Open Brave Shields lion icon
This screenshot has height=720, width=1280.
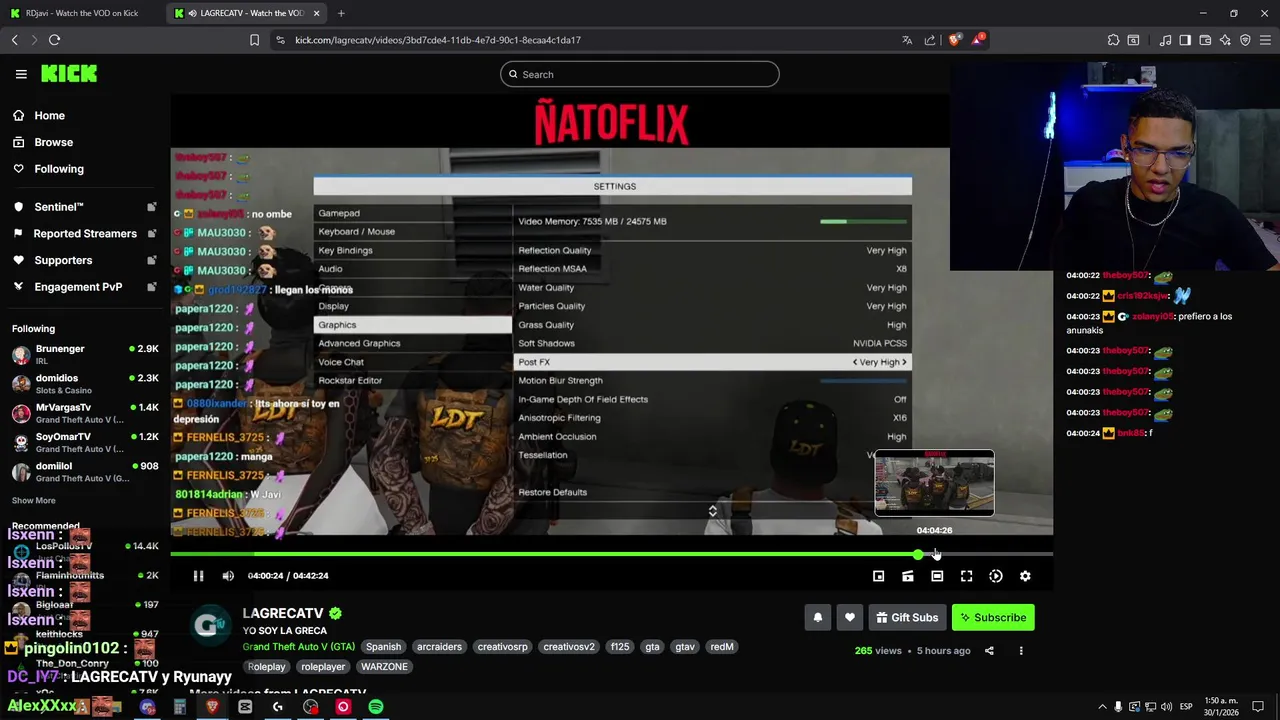954,40
